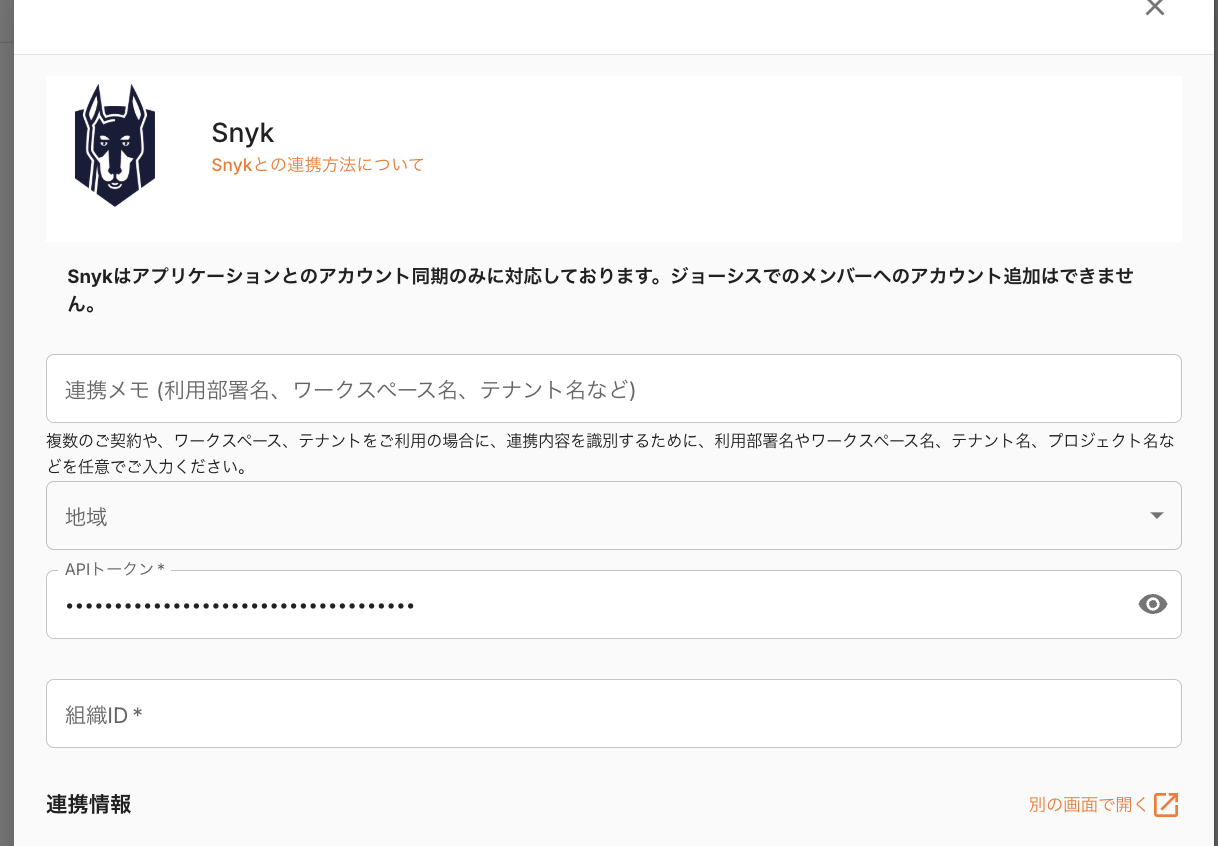This screenshot has height=846, width=1218.
Task: Focus the 組織ID input field
Action: (x=613, y=714)
